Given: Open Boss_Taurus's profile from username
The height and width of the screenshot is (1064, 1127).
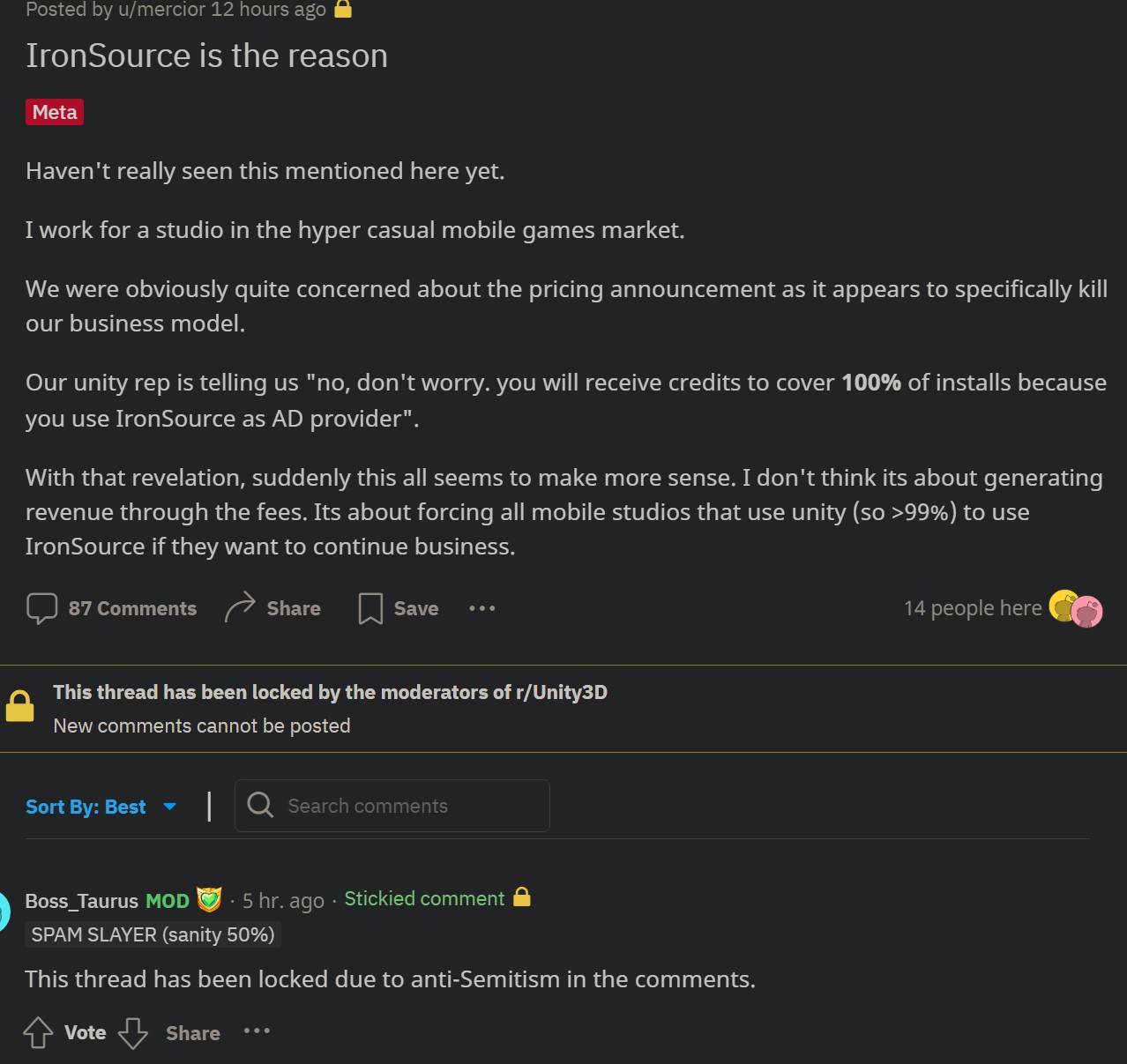Looking at the screenshot, I should coord(82,901).
